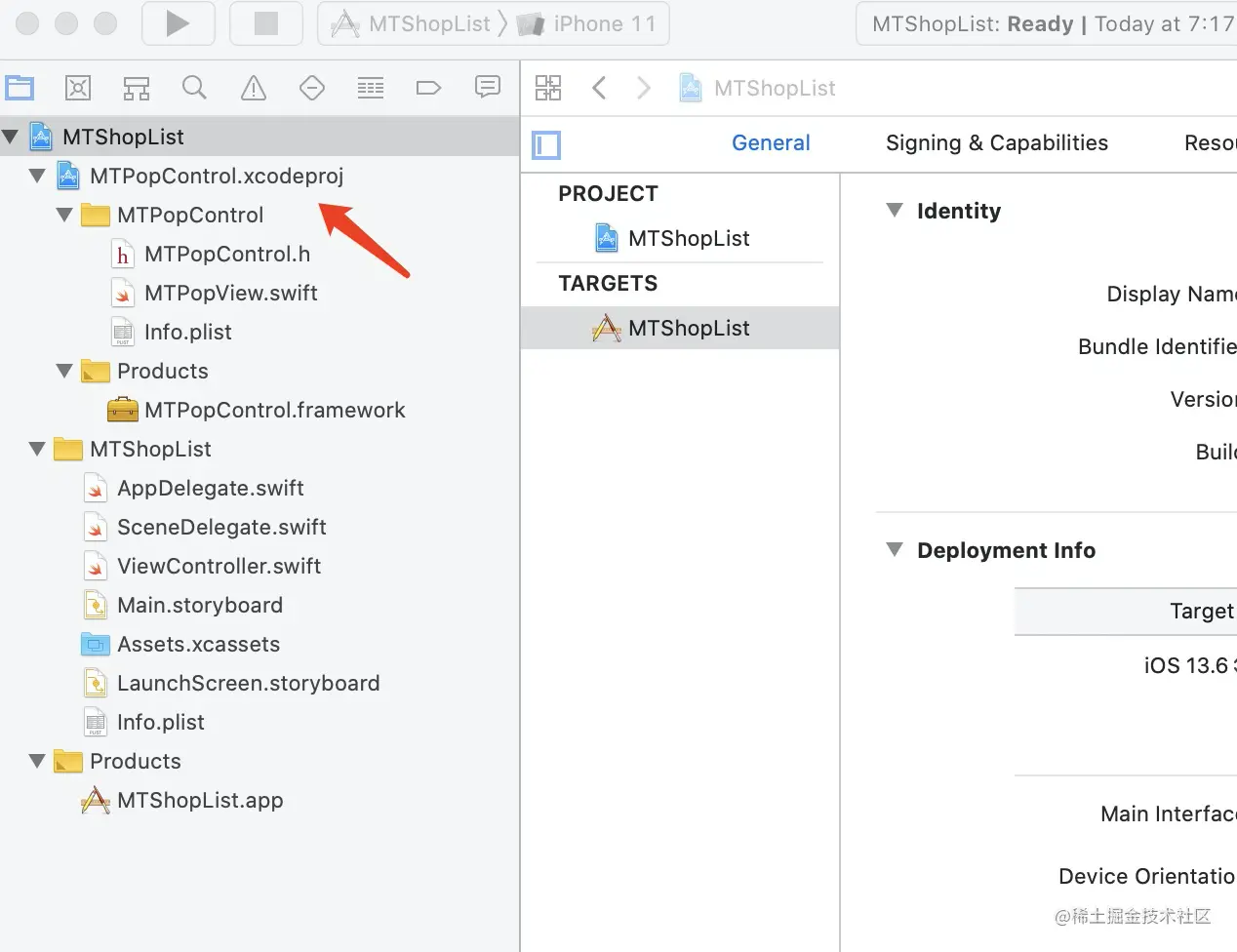This screenshot has width=1237, height=952.
Task: Collapse the Identity section
Action: (x=895, y=211)
